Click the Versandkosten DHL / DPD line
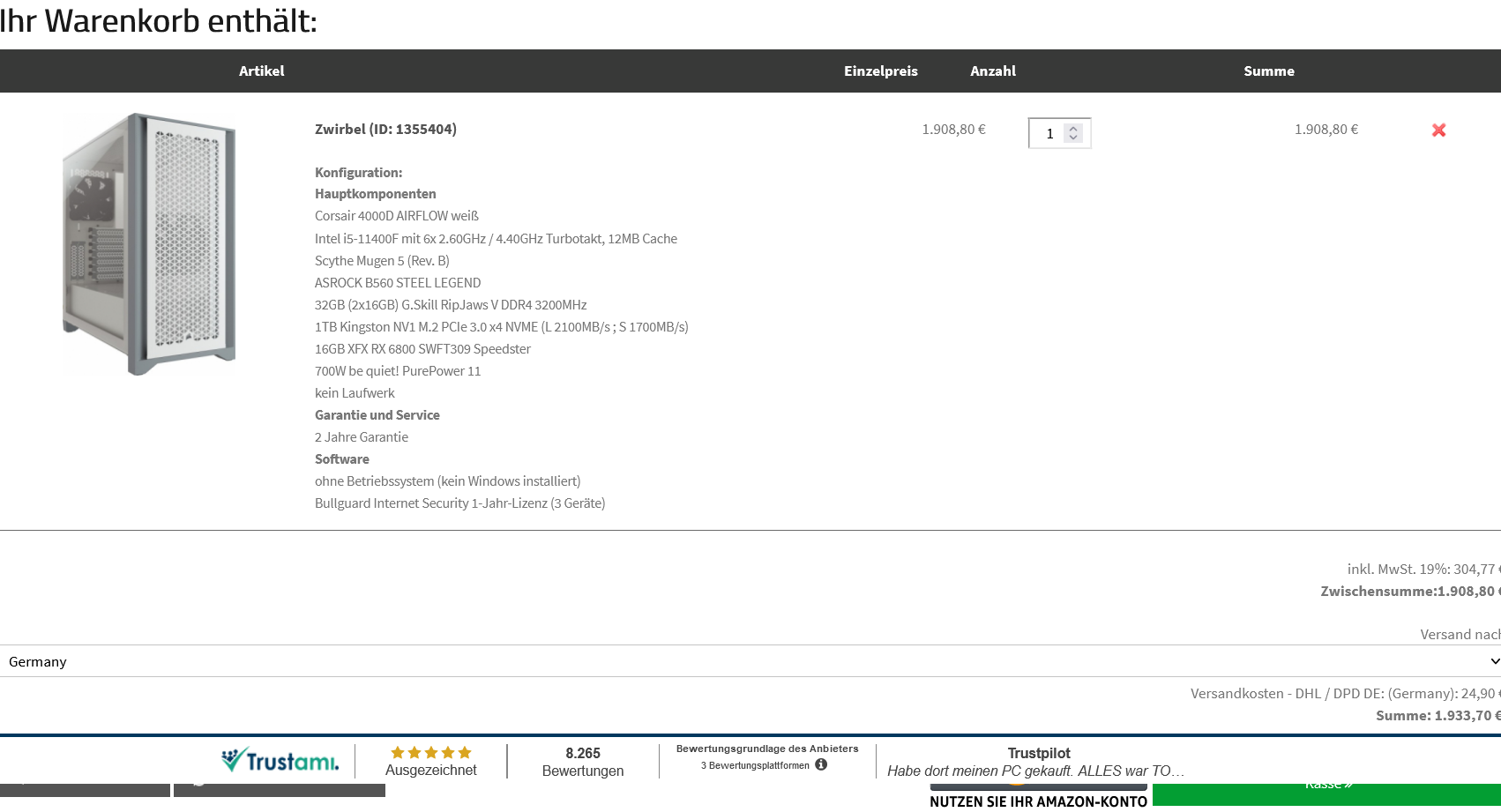This screenshot has height=812, width=1501. click(1345, 694)
